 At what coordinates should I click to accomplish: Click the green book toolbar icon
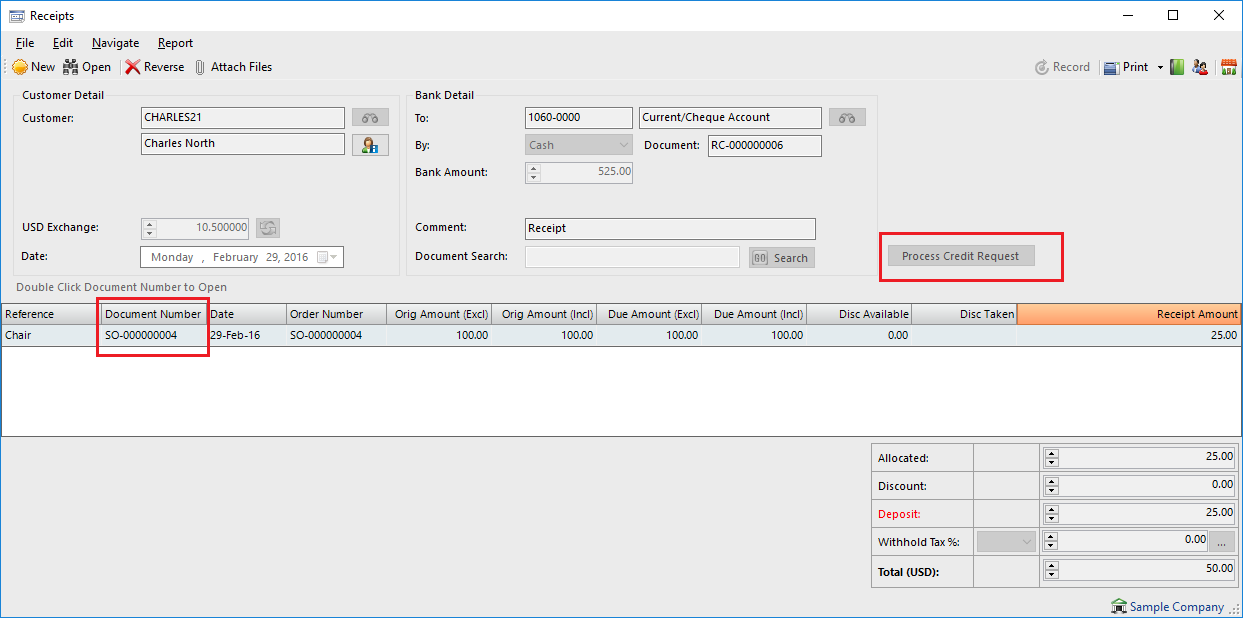1177,67
